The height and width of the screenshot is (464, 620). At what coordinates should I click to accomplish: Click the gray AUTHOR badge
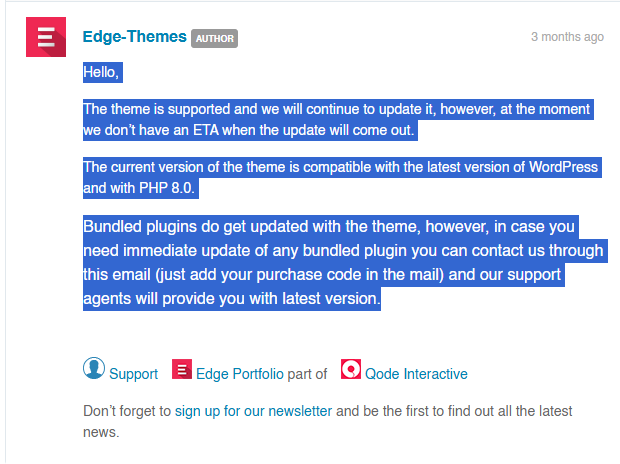click(x=214, y=39)
